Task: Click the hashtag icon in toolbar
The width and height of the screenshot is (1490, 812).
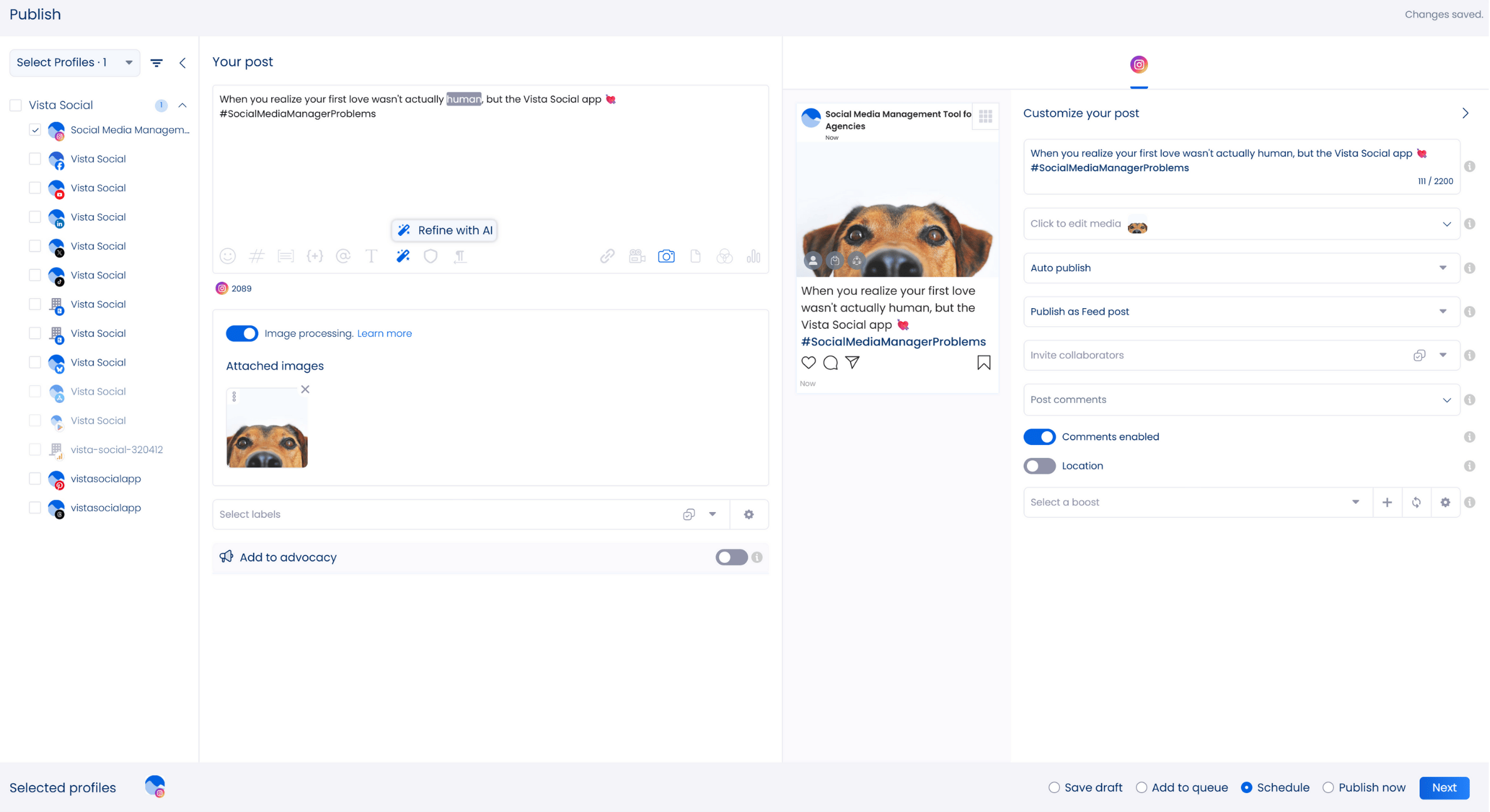Action: coord(256,256)
